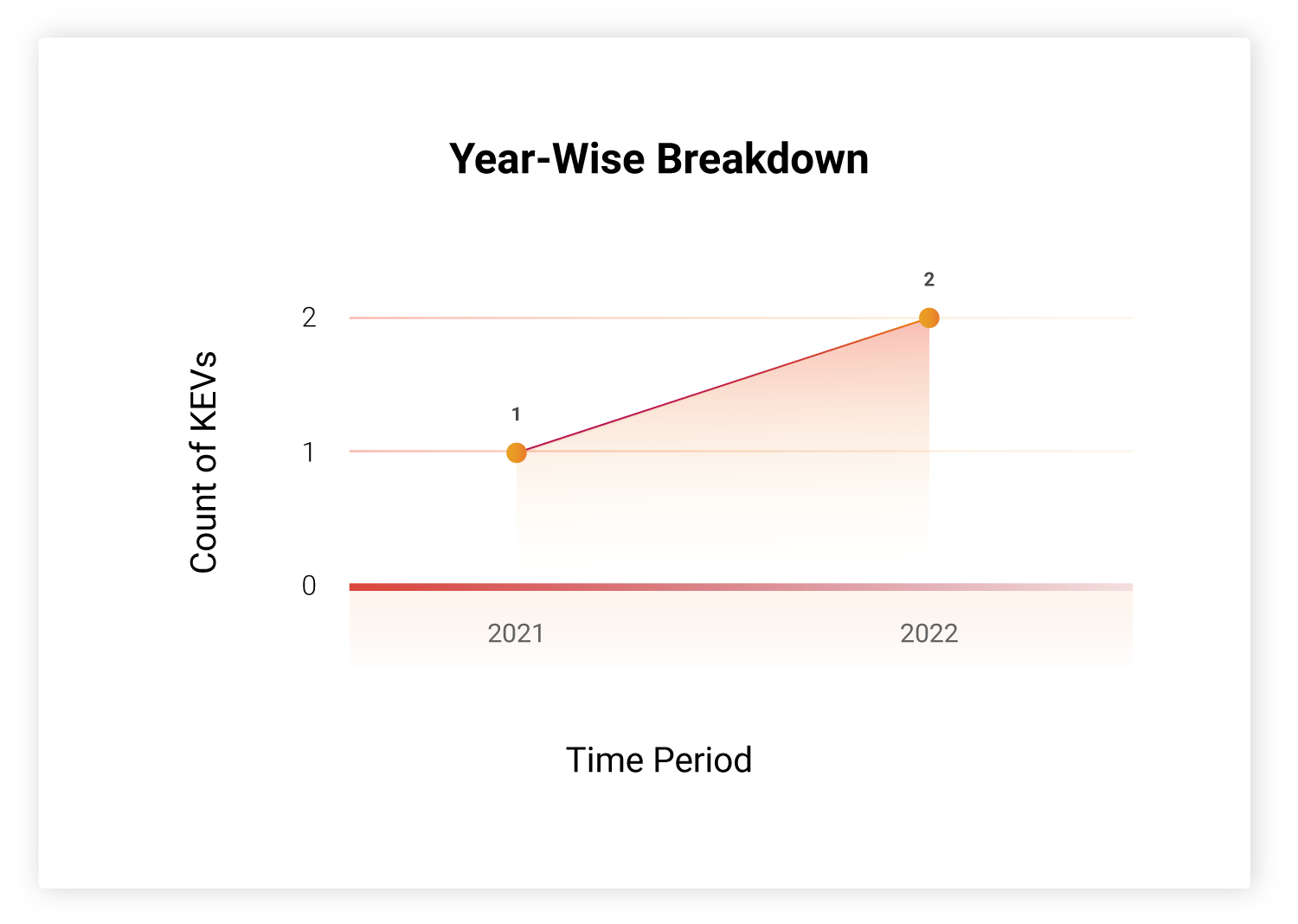Click the horizontal gridline at value 1
1298x924 pixels.
[x=741, y=452]
